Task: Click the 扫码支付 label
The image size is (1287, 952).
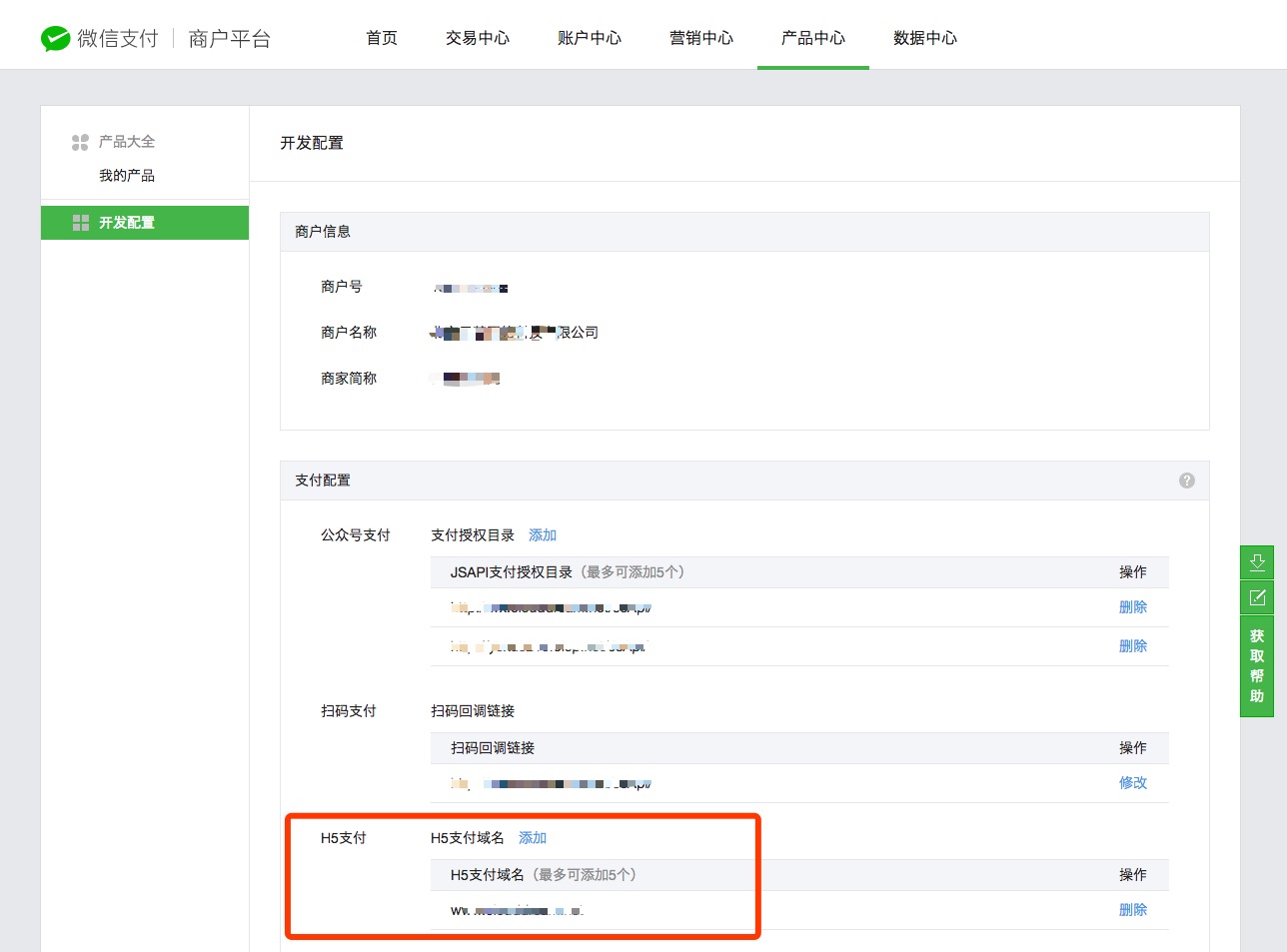Action: coord(349,711)
